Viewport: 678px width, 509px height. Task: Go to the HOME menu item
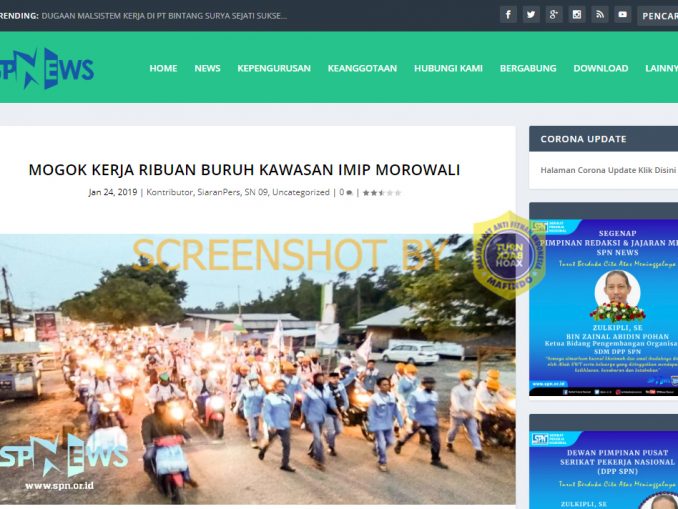163,68
